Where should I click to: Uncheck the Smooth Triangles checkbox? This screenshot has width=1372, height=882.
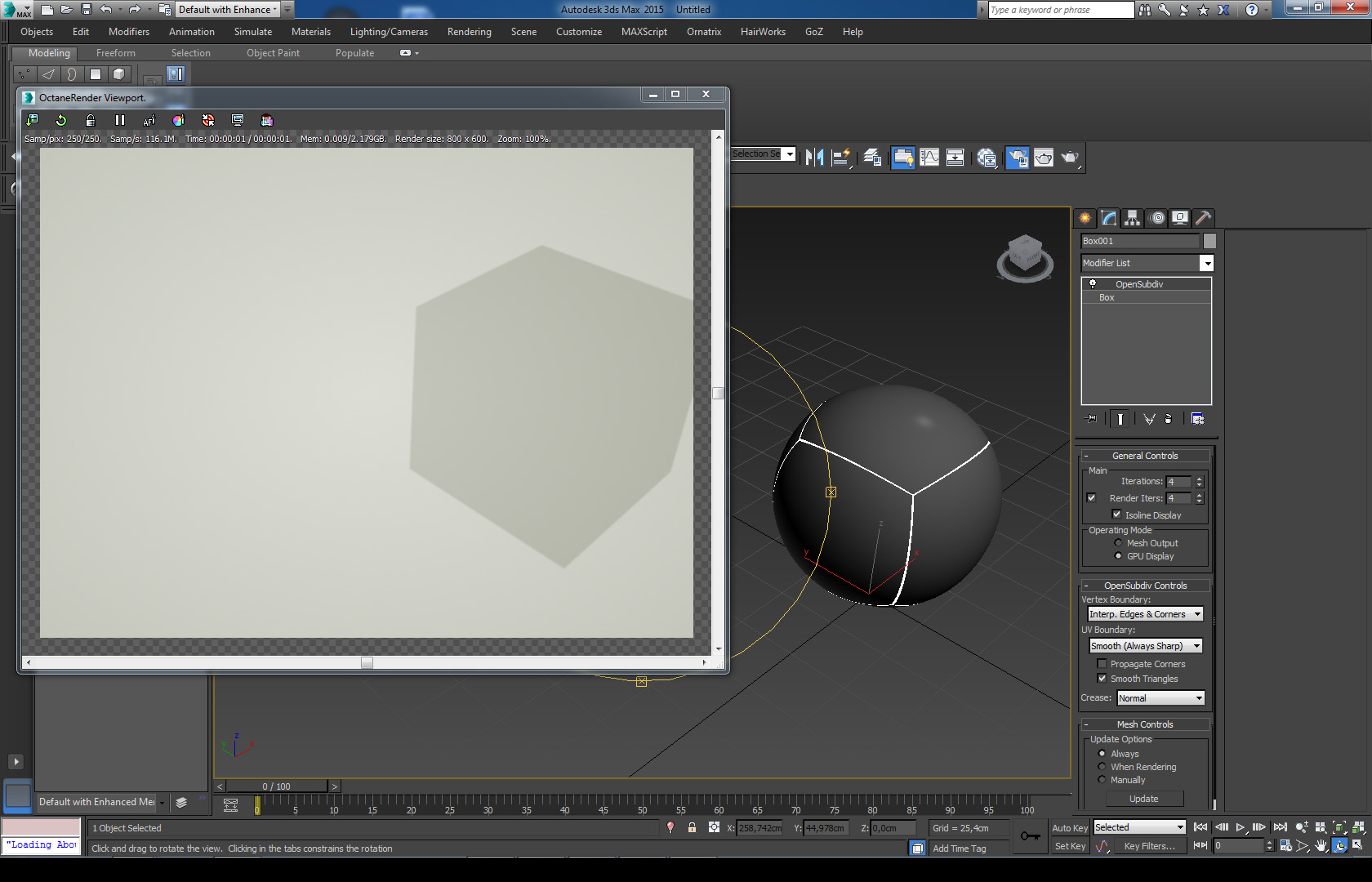coord(1102,679)
